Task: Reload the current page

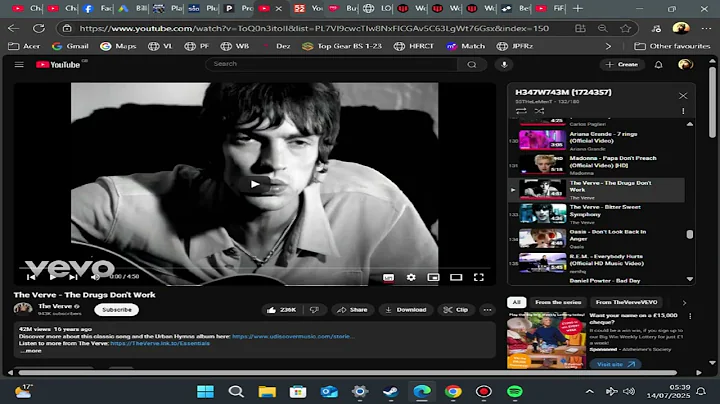Action: (x=39, y=28)
